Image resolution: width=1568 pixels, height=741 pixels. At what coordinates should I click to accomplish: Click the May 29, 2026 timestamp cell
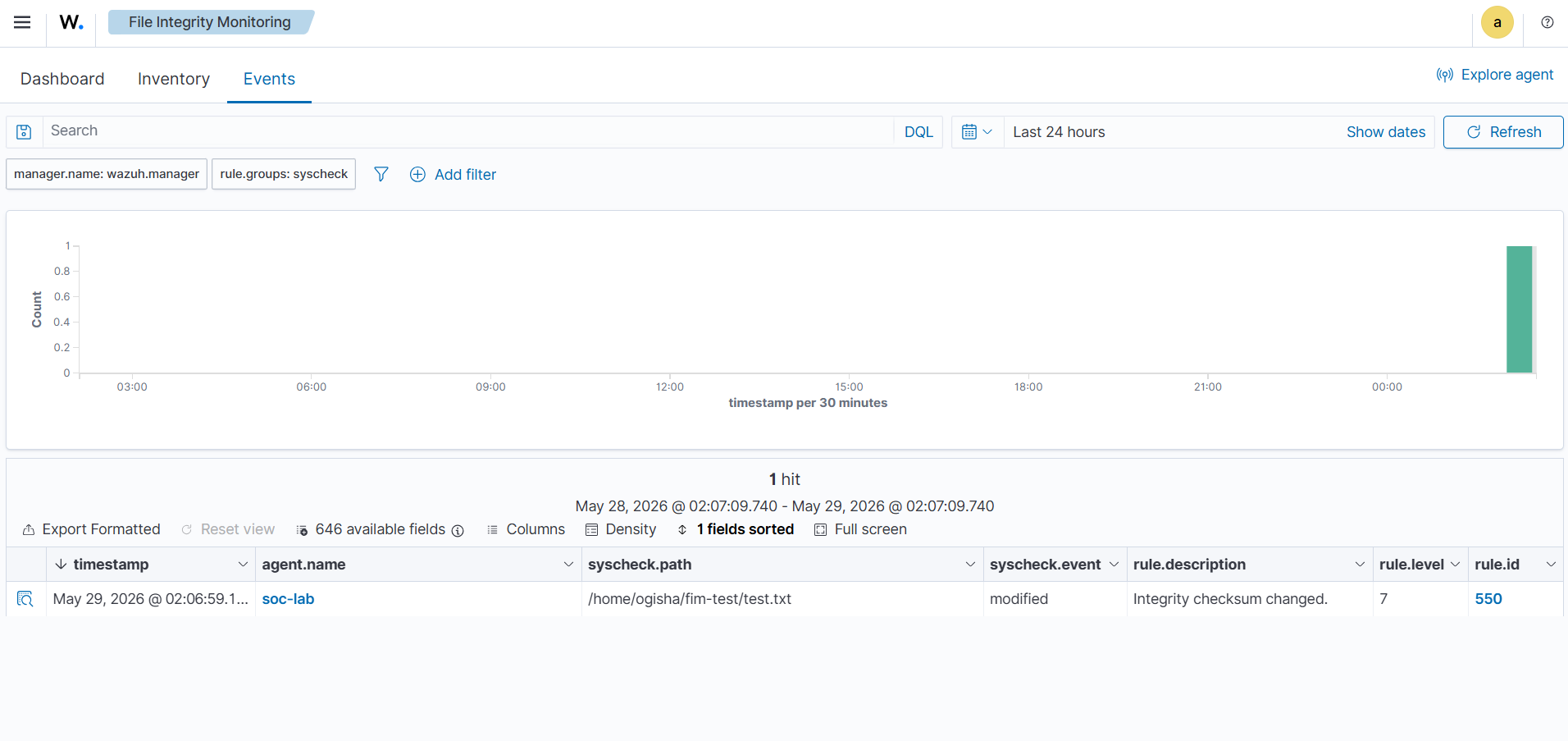151,599
